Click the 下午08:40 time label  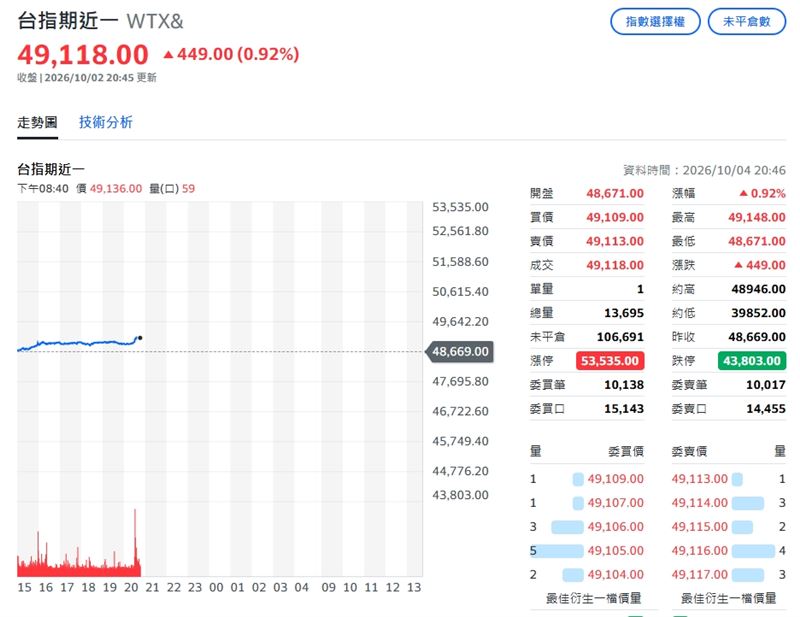pos(43,189)
